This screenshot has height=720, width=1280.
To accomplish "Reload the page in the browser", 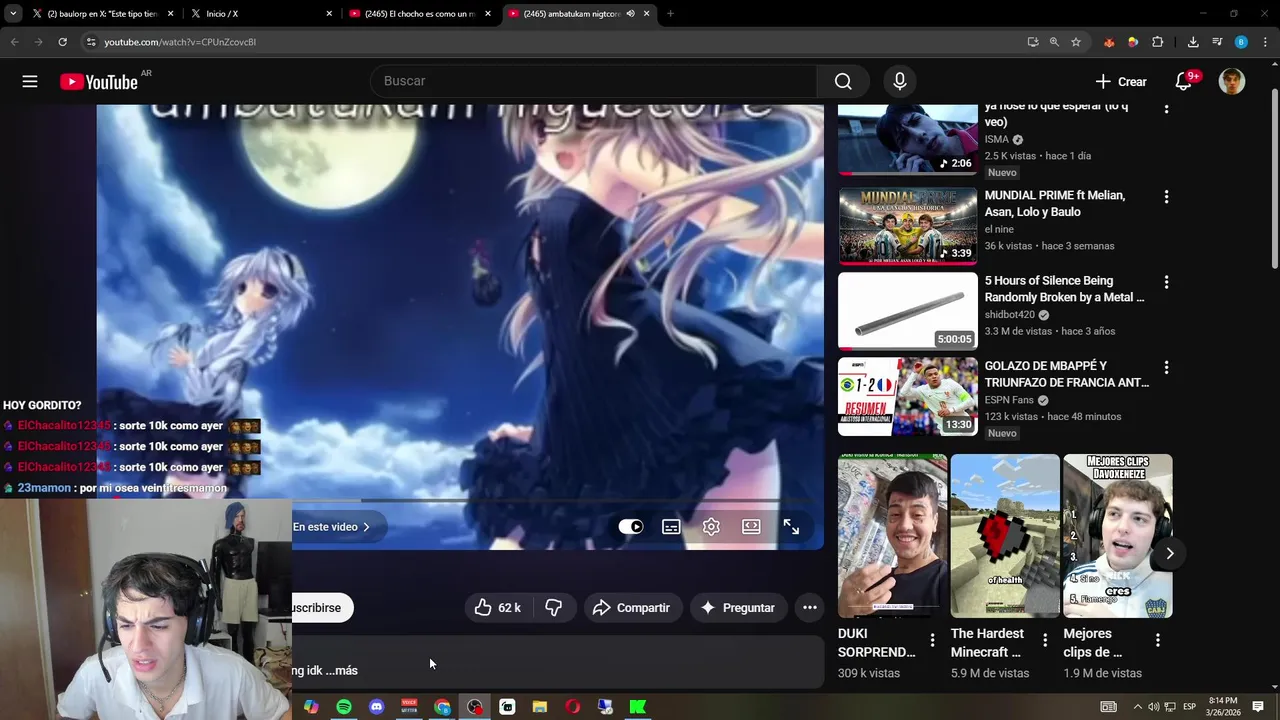I will [62, 42].
